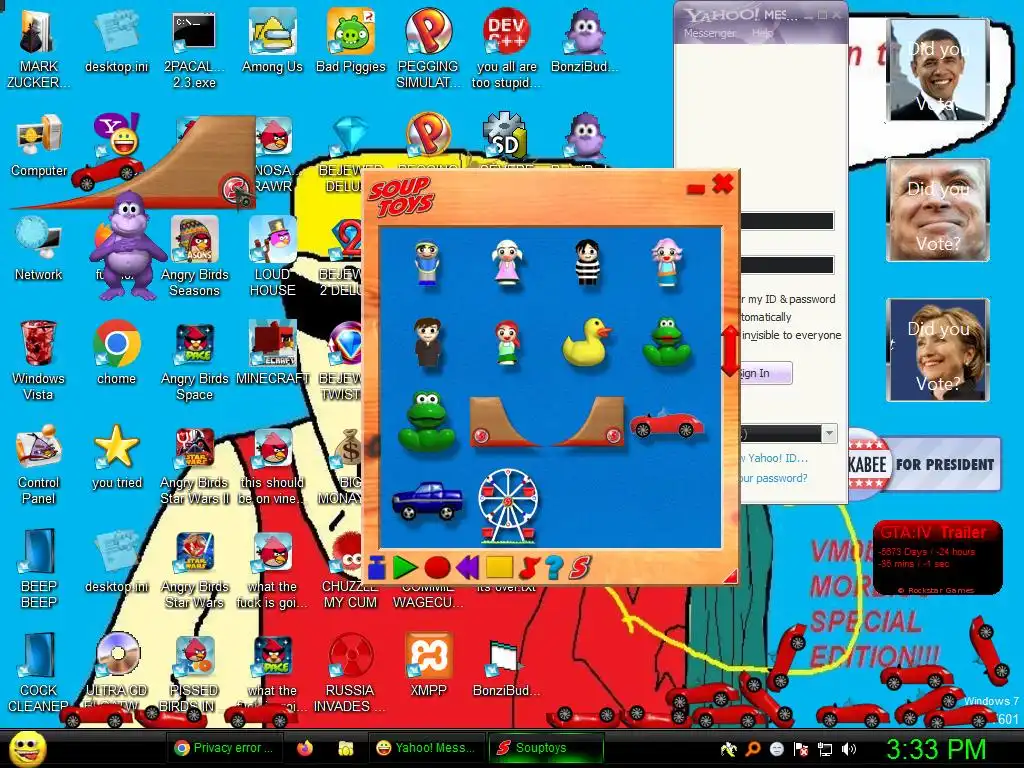
Task: Click the Sign In button in Yahoo Messenger
Action: tap(764, 373)
